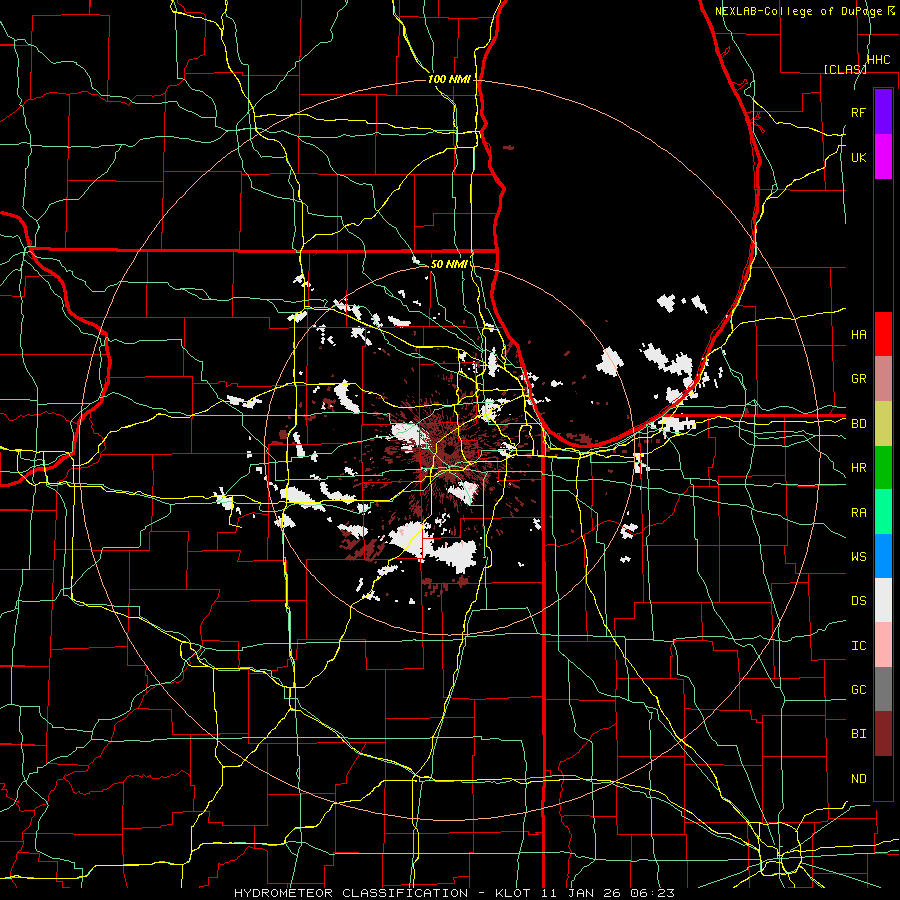Click the 'RF' legend label

point(858,112)
